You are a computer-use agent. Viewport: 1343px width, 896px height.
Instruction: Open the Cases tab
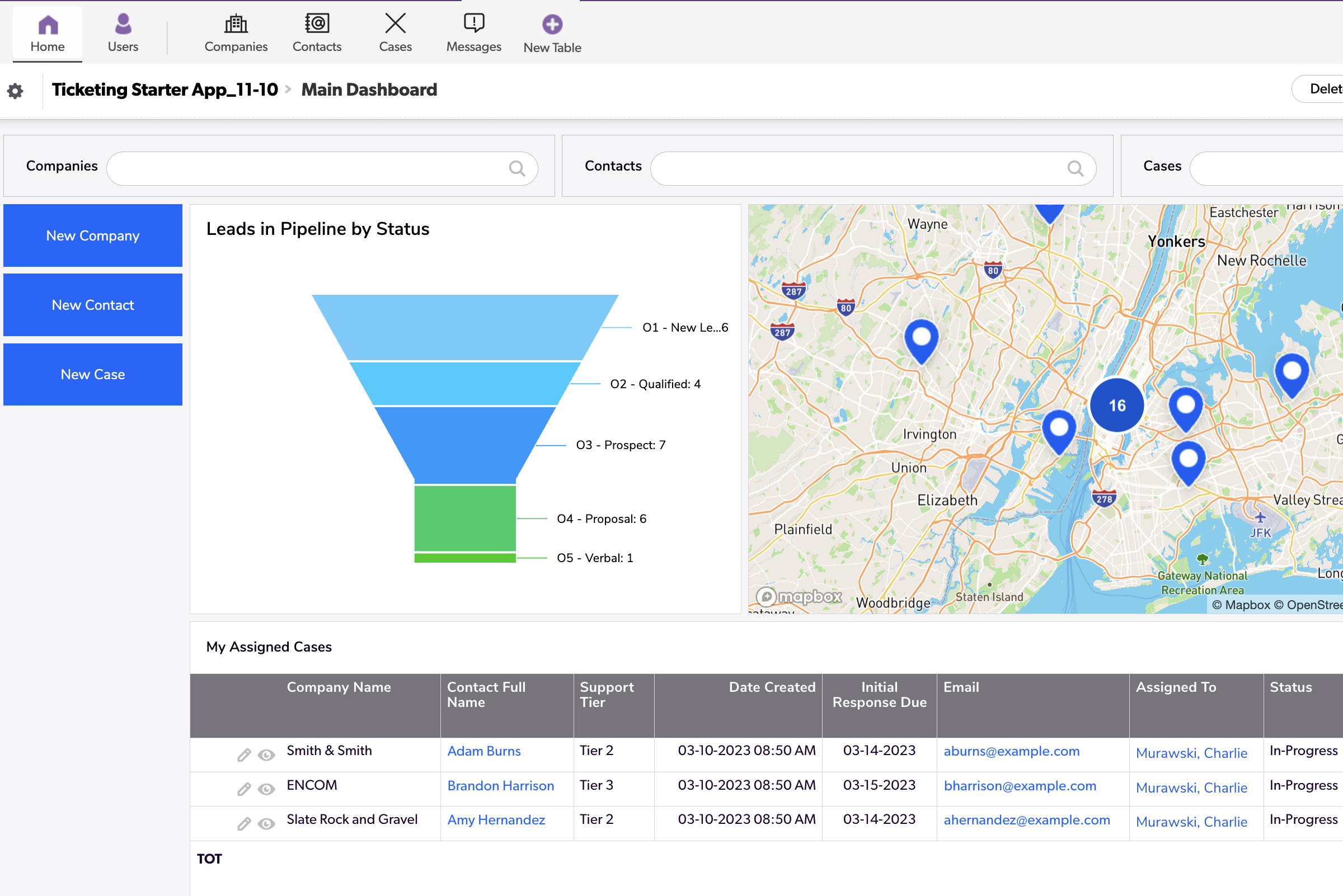tap(395, 33)
